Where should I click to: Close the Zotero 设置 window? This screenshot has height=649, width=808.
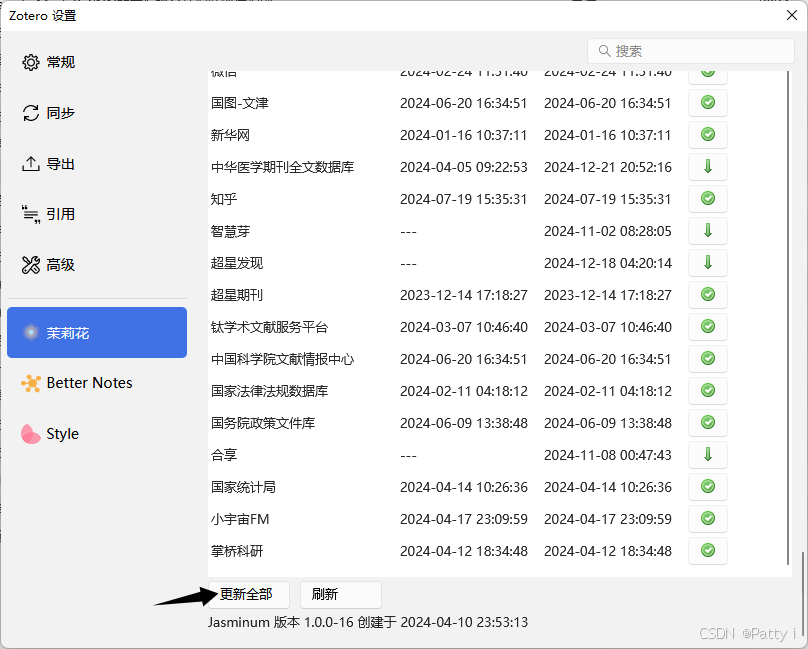pos(792,15)
